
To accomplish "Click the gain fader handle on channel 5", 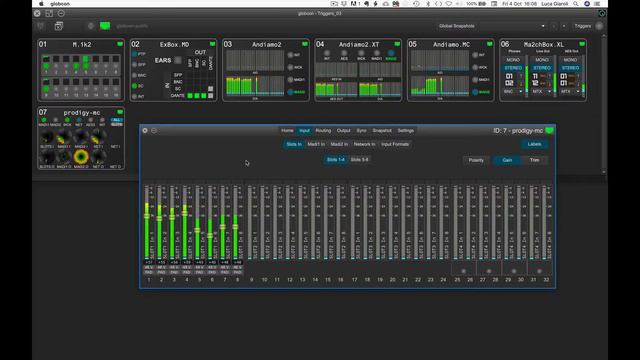I will click(198, 230).
